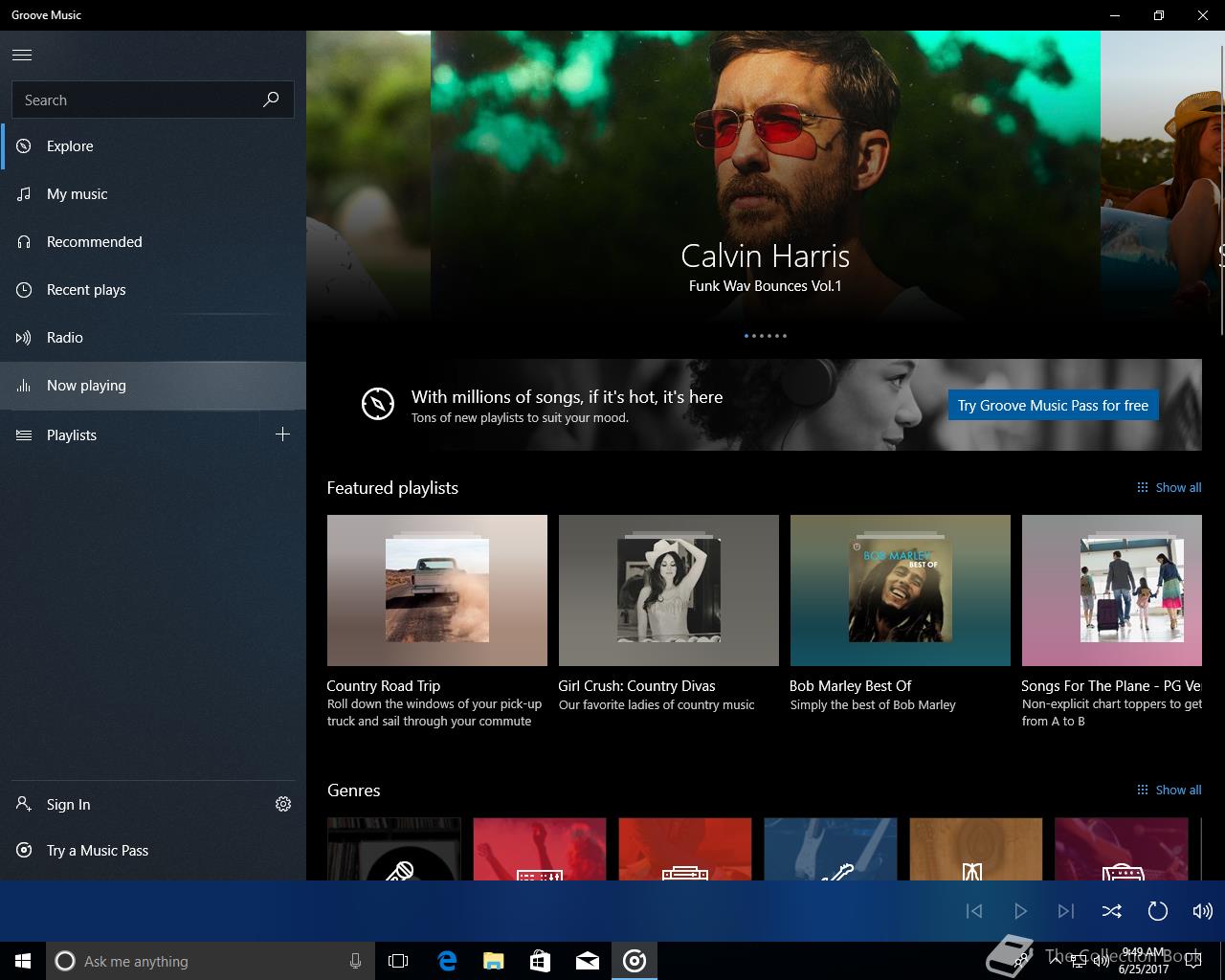Image resolution: width=1225 pixels, height=980 pixels.
Task: Go to My music
Action: click(x=153, y=194)
